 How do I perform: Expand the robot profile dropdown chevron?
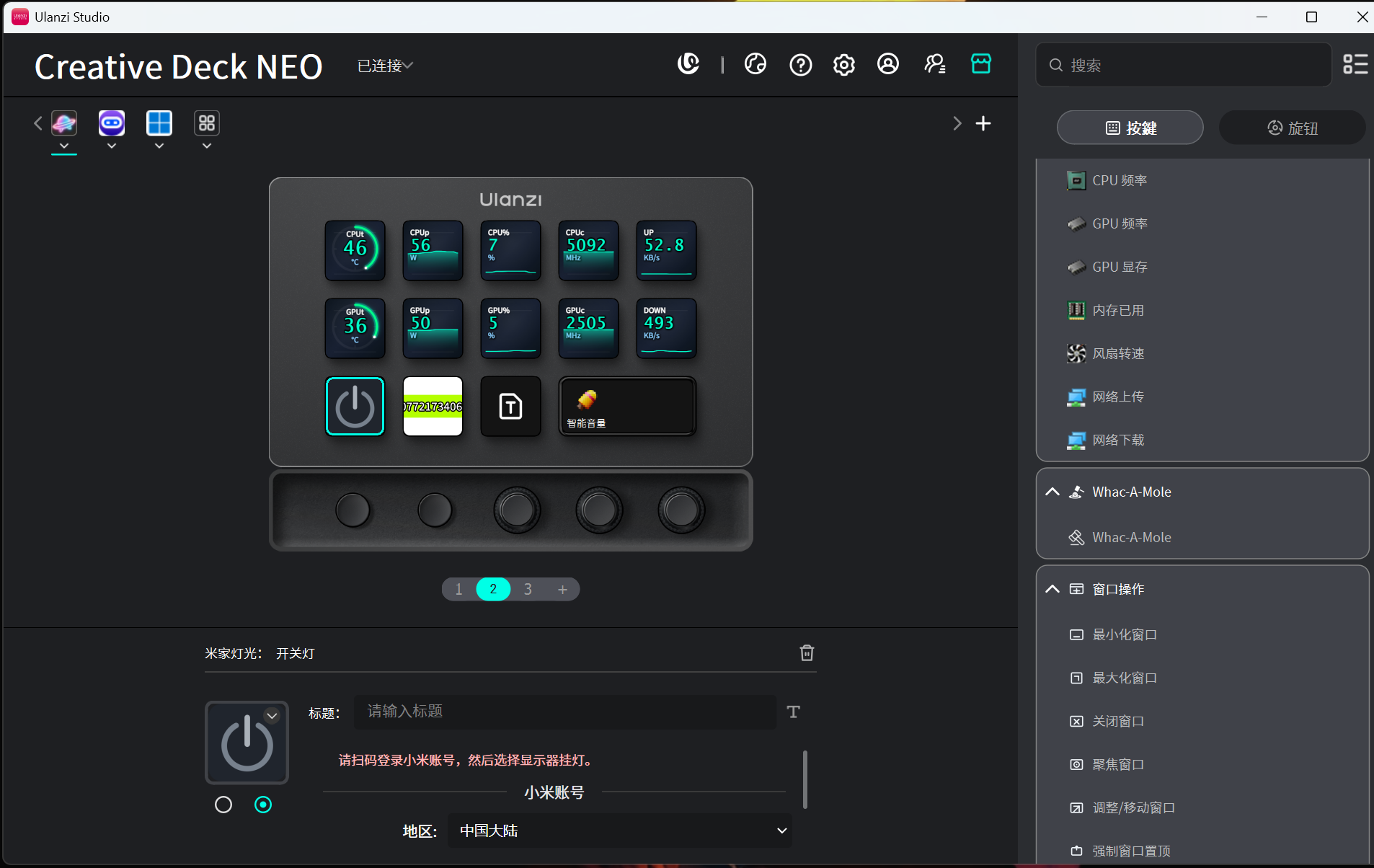[112, 146]
